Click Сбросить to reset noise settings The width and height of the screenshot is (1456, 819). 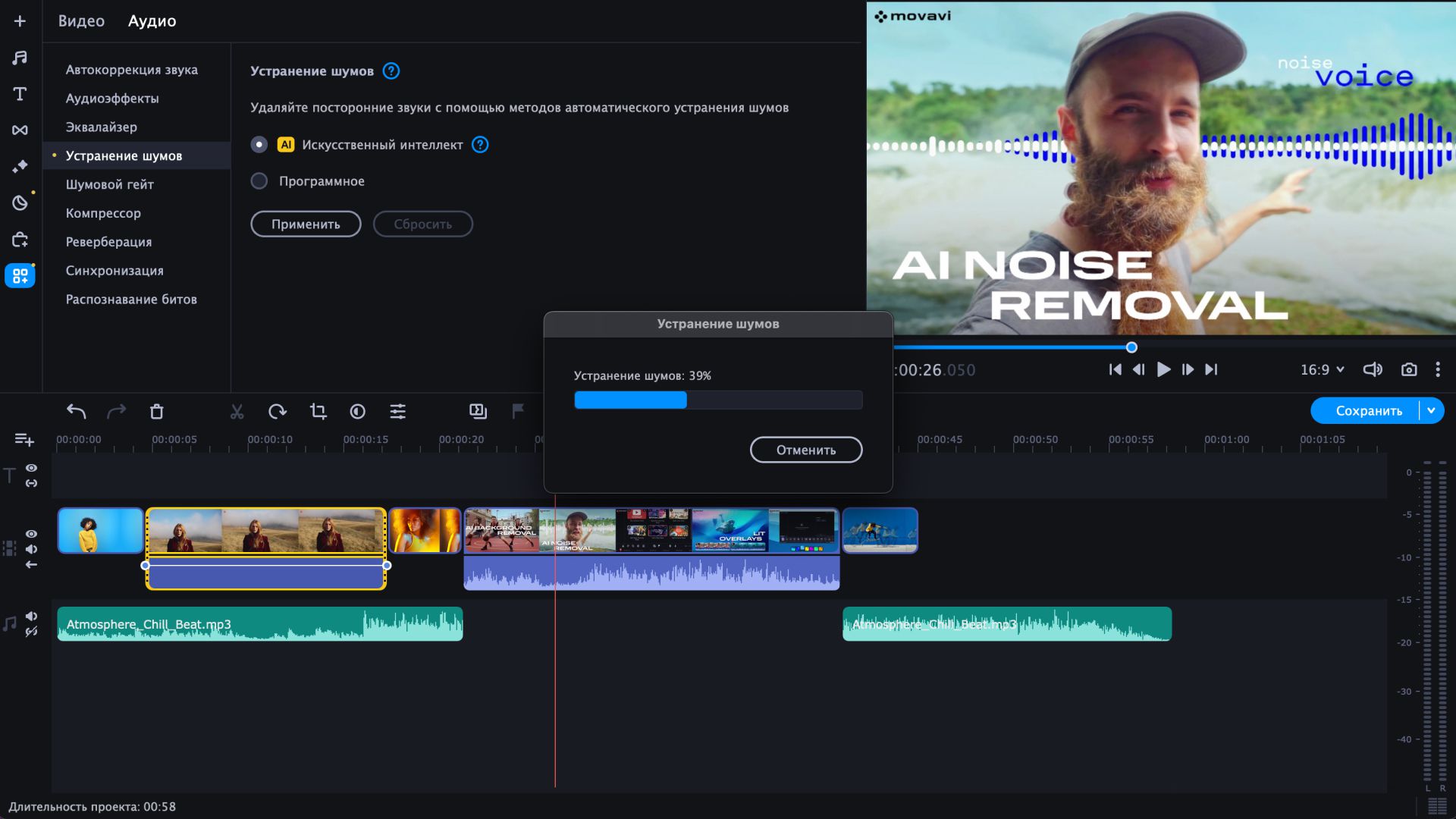click(422, 223)
